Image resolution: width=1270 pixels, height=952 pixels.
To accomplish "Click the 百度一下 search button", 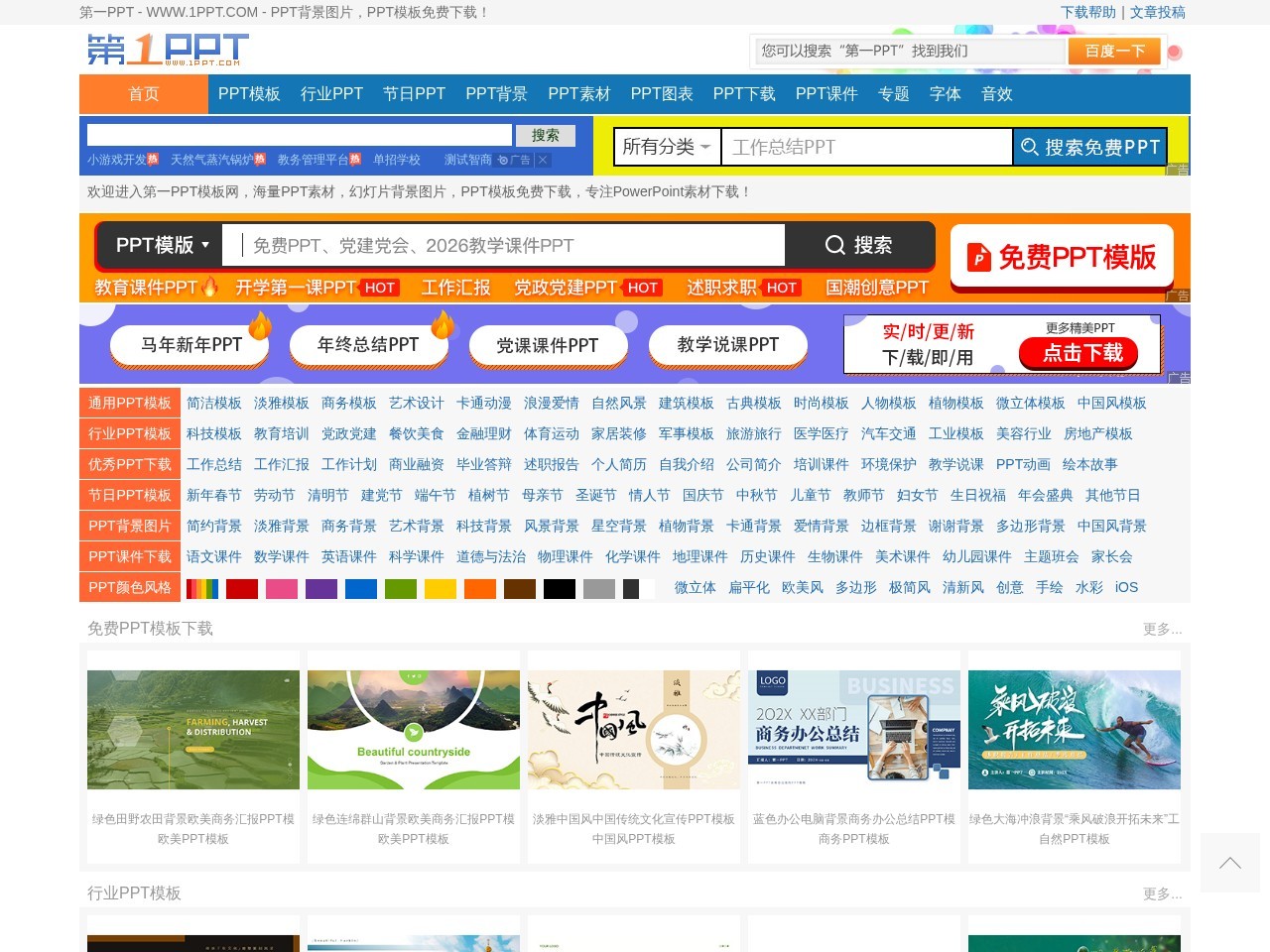I will point(1114,52).
